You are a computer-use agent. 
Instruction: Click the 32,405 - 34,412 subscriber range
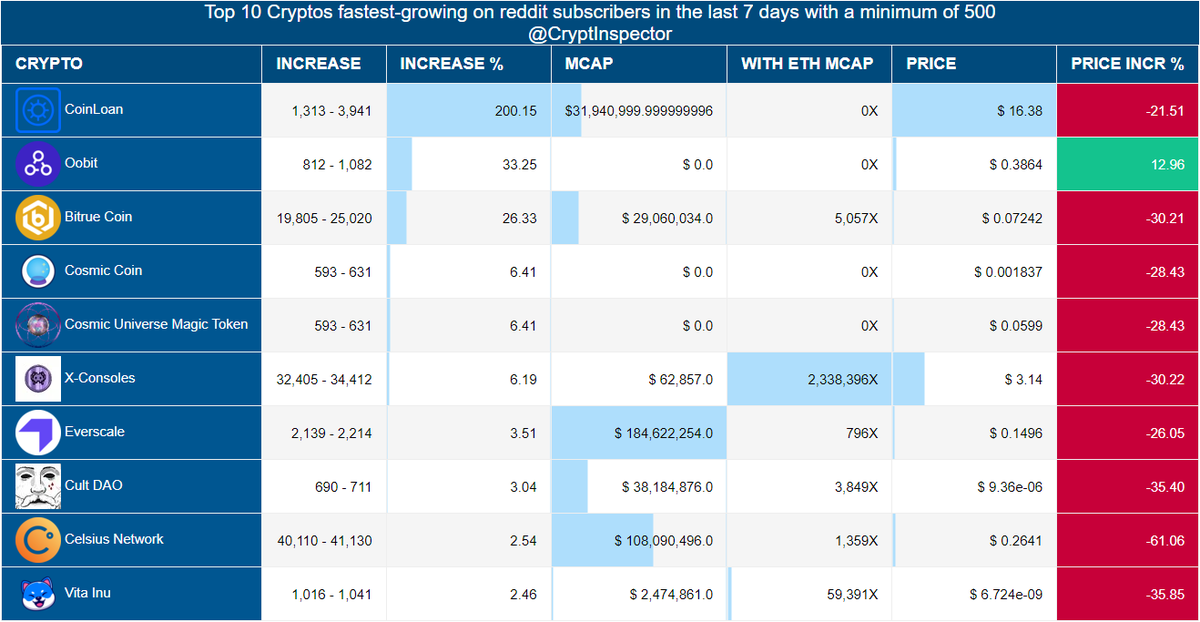point(324,380)
